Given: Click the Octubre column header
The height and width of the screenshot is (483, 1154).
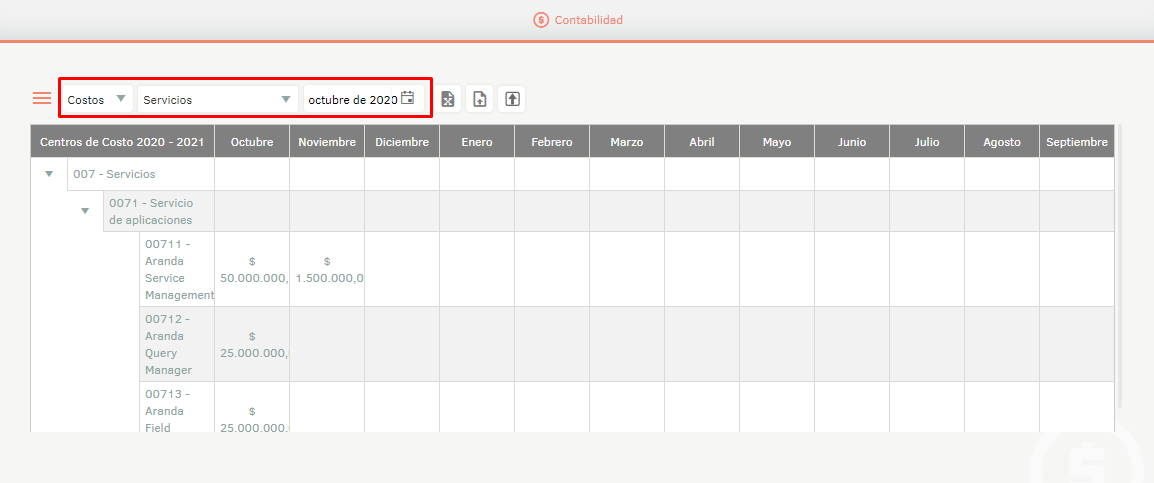Looking at the screenshot, I should [x=252, y=142].
